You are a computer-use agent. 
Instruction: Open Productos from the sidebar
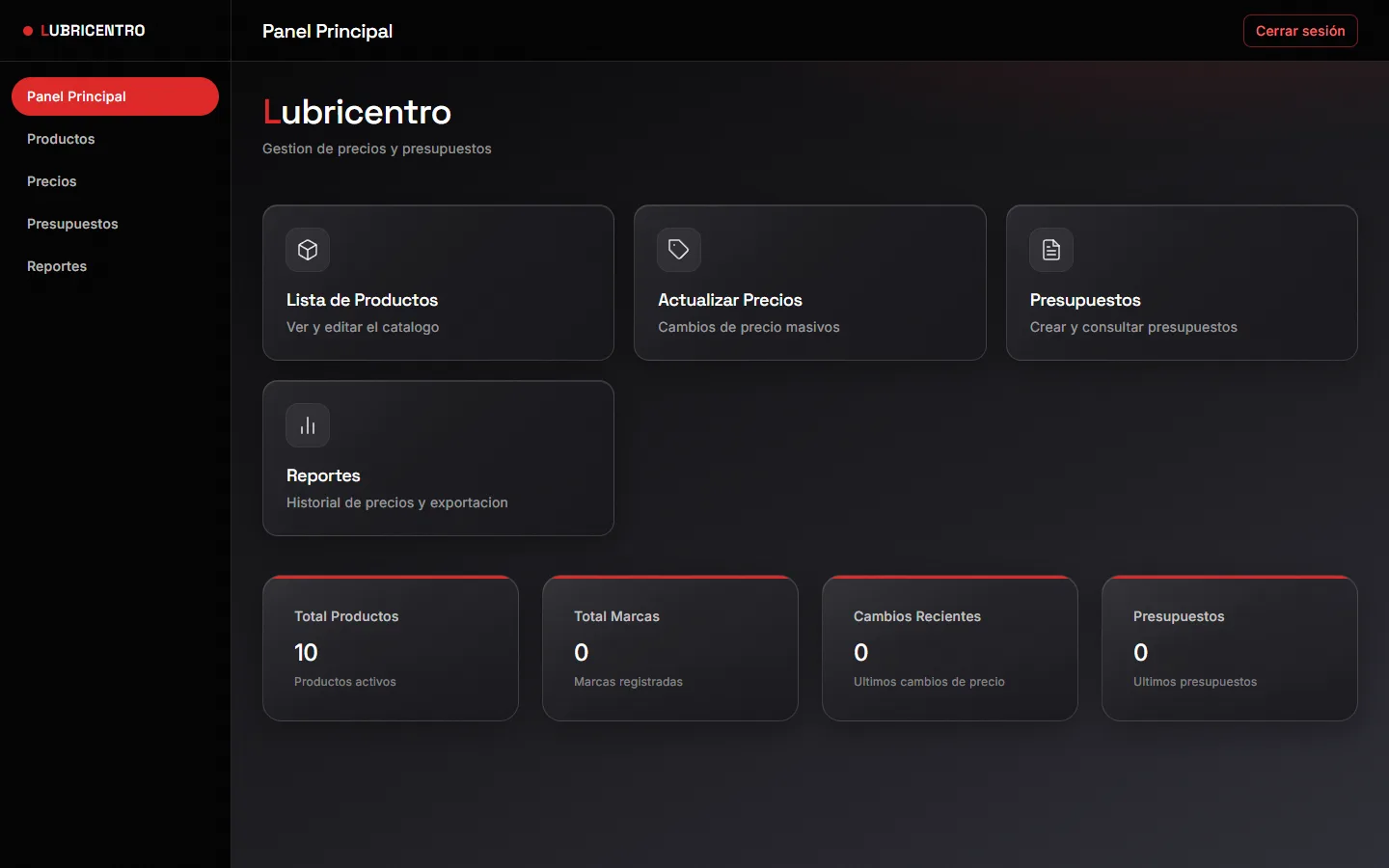click(115, 139)
